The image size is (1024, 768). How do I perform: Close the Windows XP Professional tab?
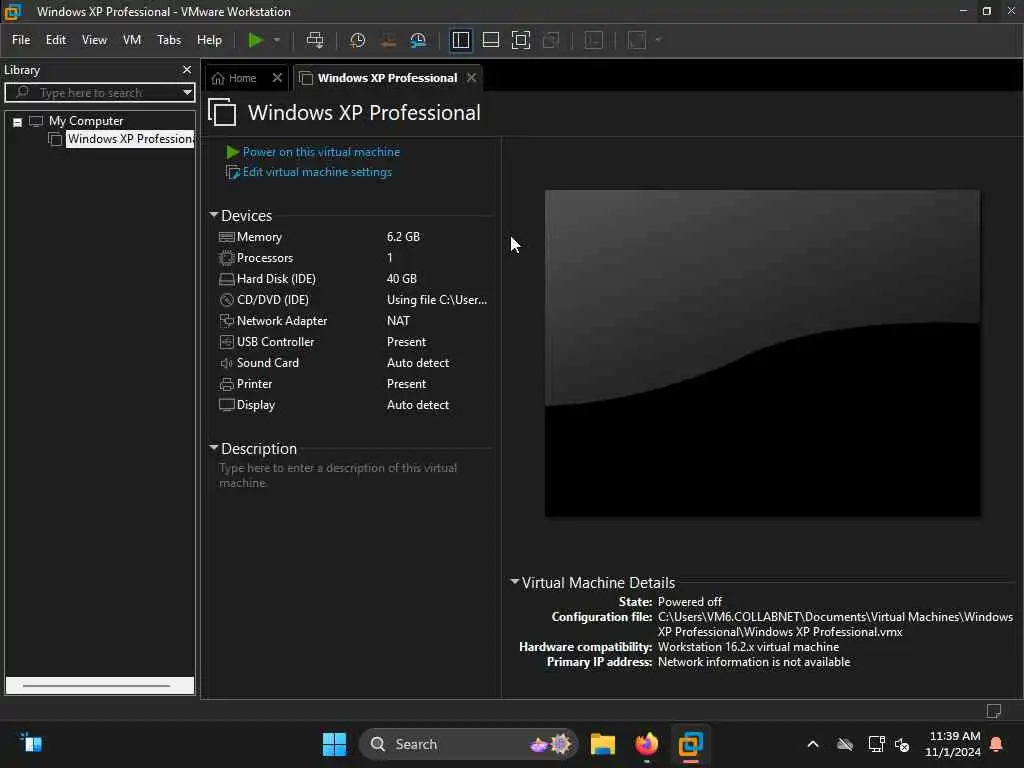pyautogui.click(x=472, y=78)
